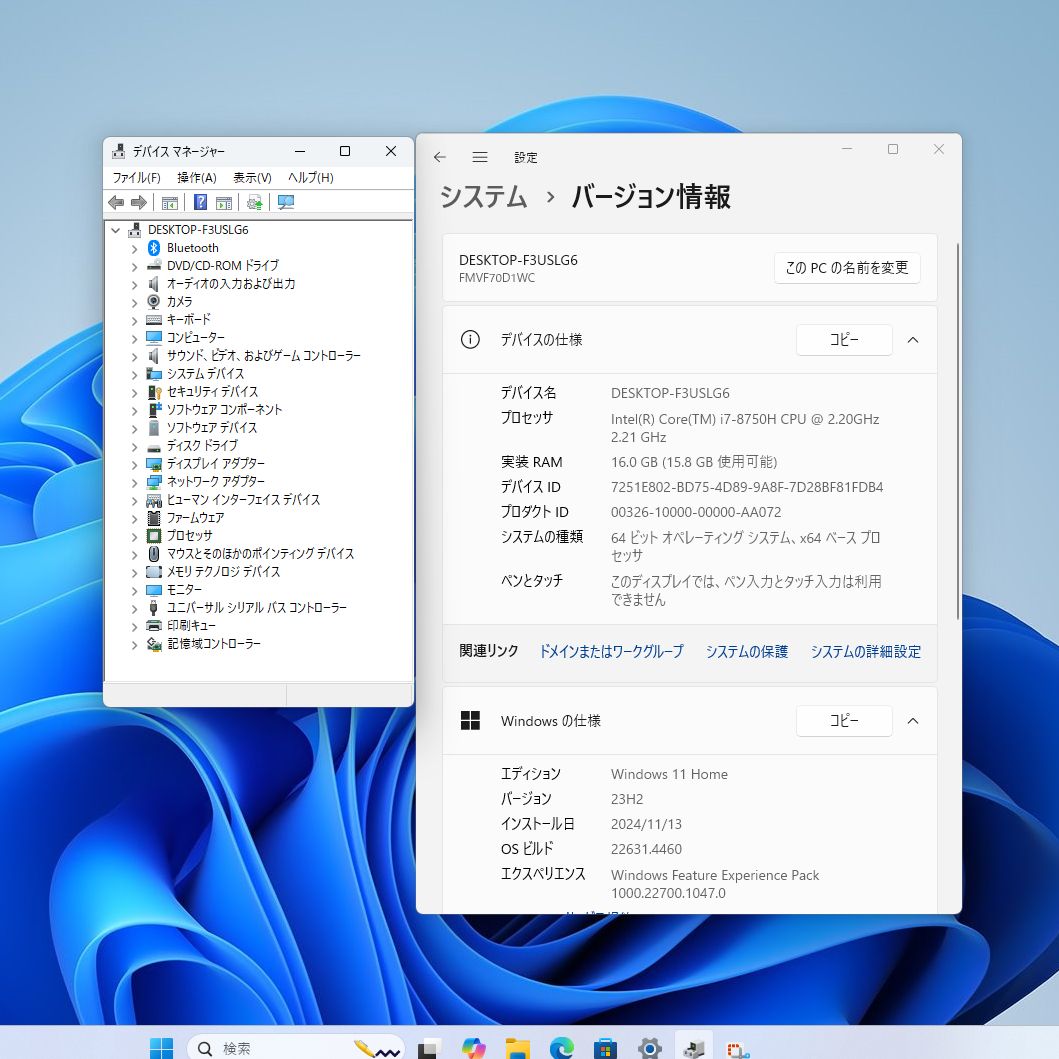The image size is (1059, 1059).
Task: Select the キーボード keyboard icon
Action: (154, 319)
